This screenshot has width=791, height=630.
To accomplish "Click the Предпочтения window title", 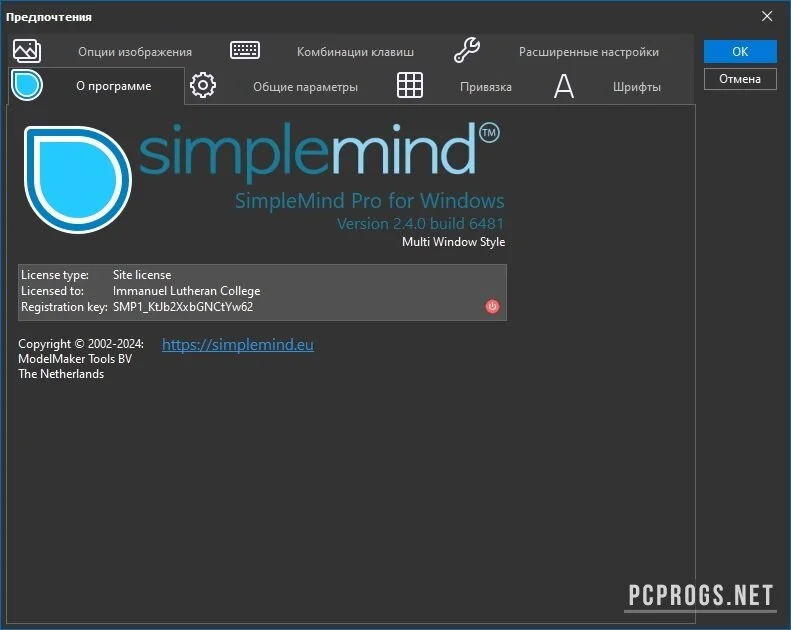I will pyautogui.click(x=49, y=17).
